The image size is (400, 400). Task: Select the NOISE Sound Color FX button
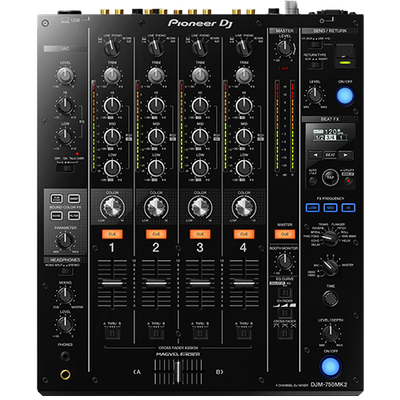point(56,216)
